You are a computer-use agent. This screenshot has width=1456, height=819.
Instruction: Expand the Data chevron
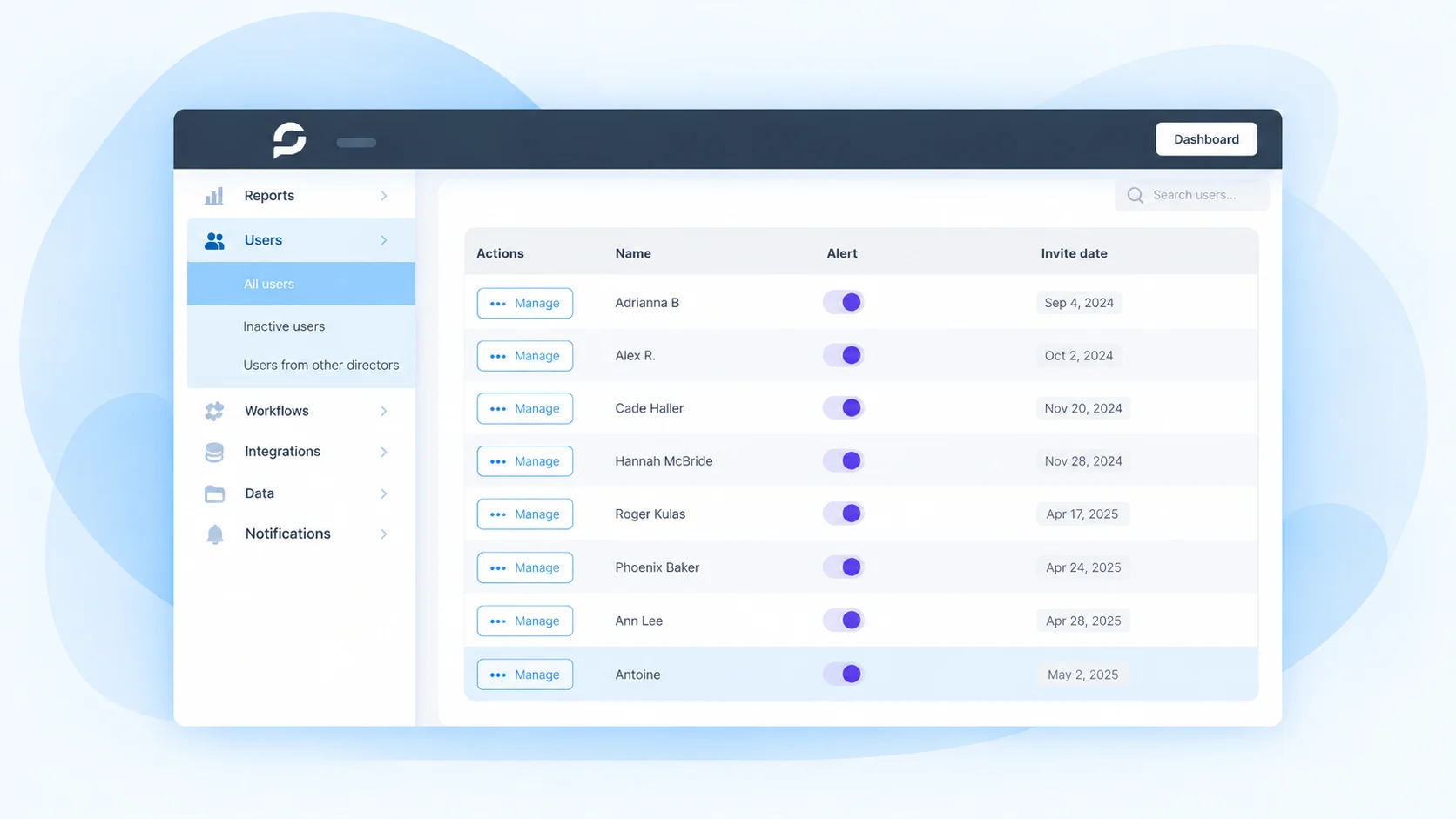point(383,493)
